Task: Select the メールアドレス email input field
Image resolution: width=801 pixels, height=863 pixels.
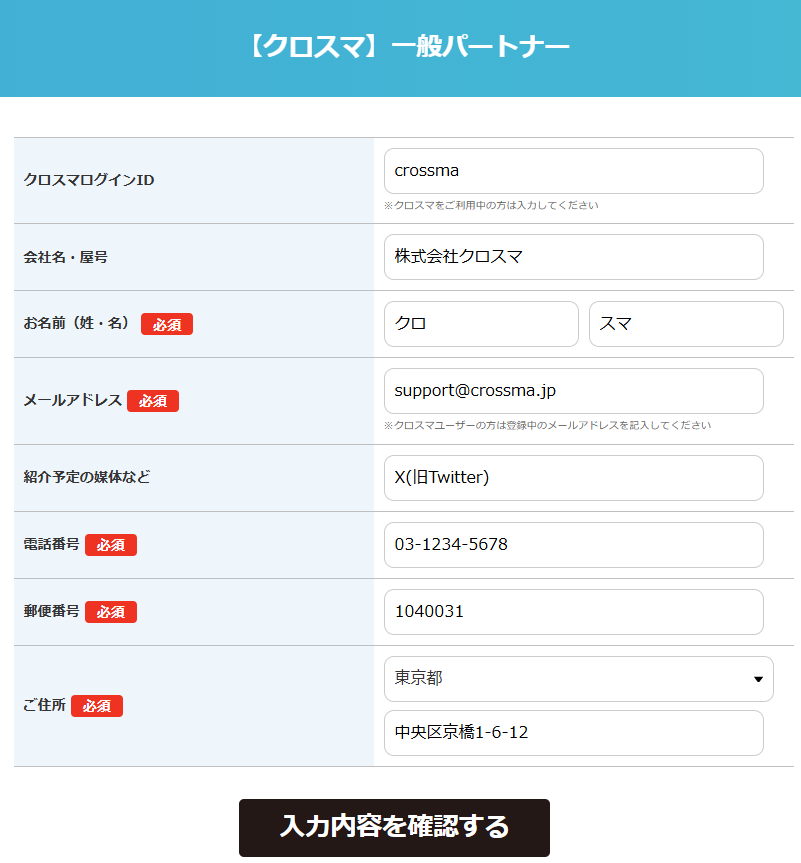Action: pos(574,390)
